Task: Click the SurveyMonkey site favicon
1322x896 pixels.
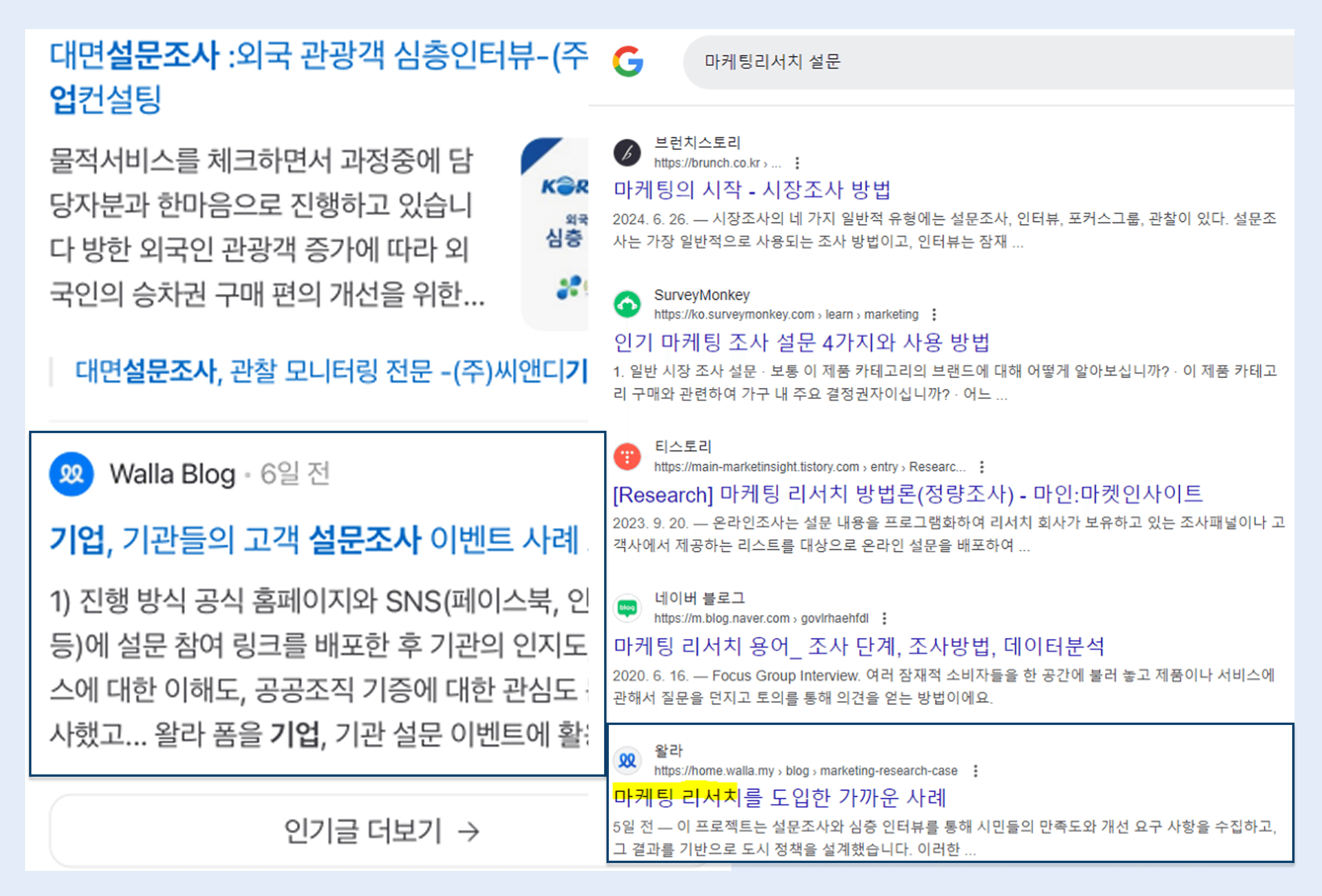Action: (627, 304)
